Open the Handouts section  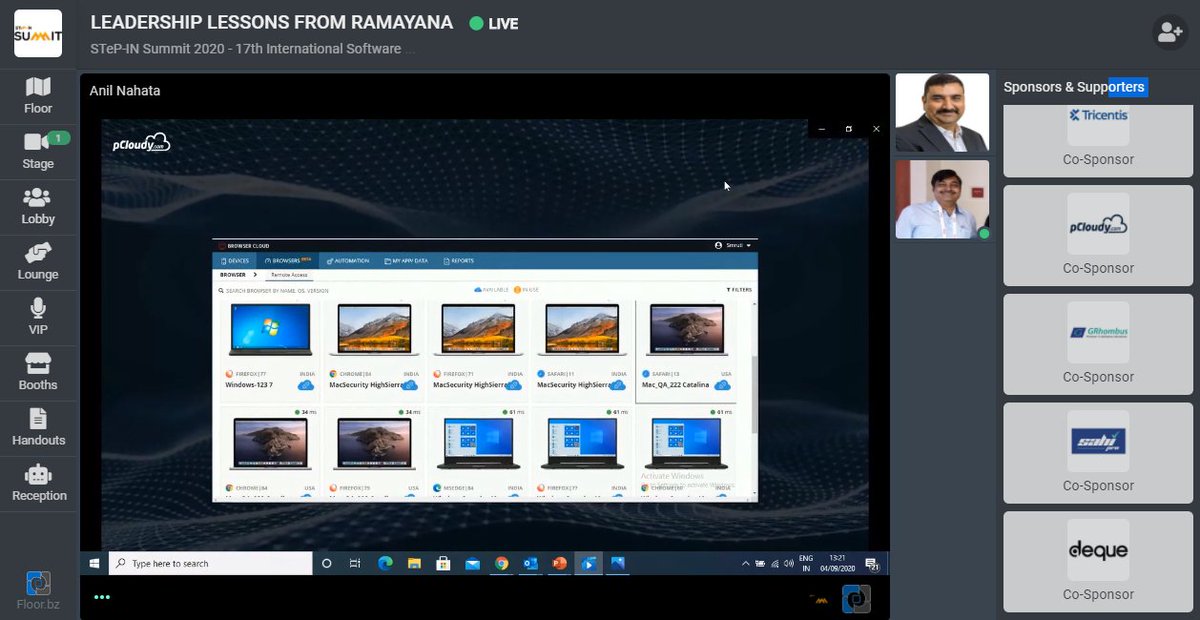point(38,428)
